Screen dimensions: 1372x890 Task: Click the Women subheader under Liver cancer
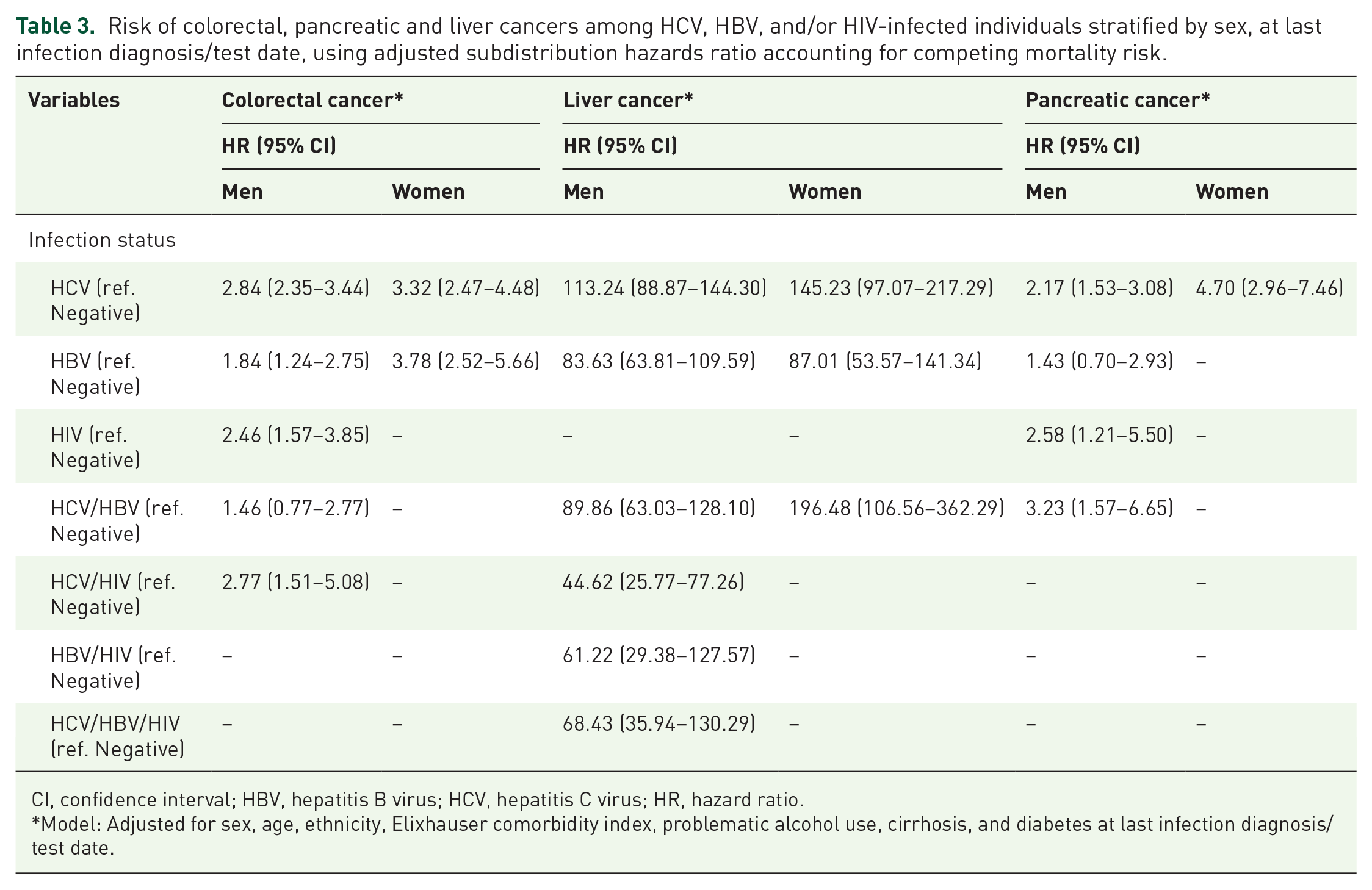[x=825, y=192]
